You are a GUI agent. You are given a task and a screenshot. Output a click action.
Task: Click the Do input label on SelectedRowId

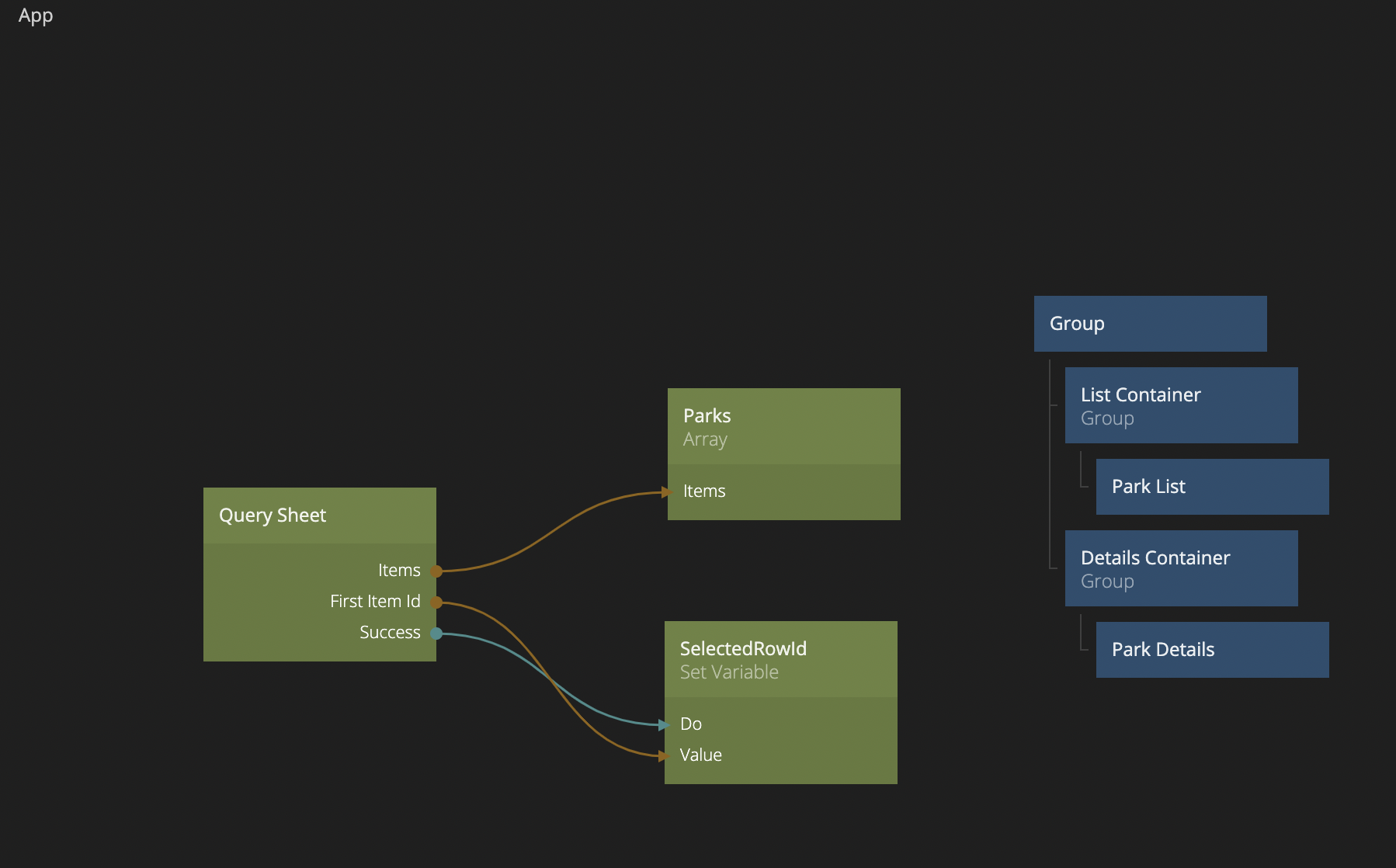pos(691,724)
